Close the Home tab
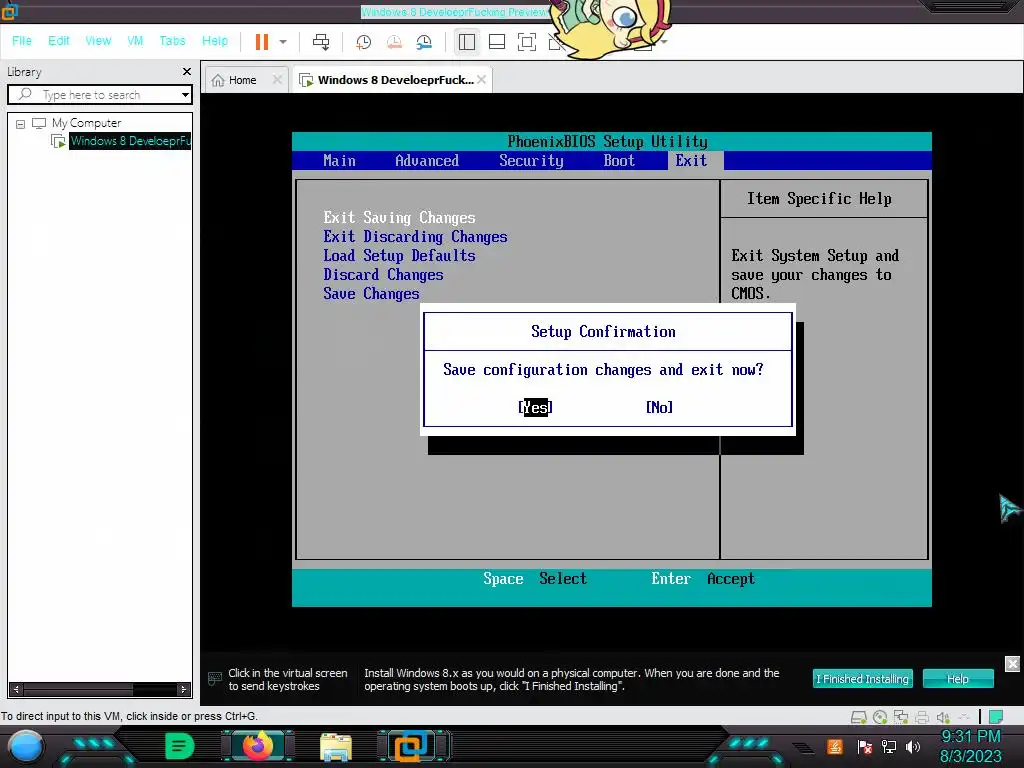The height and width of the screenshot is (768, 1024). pos(277,80)
